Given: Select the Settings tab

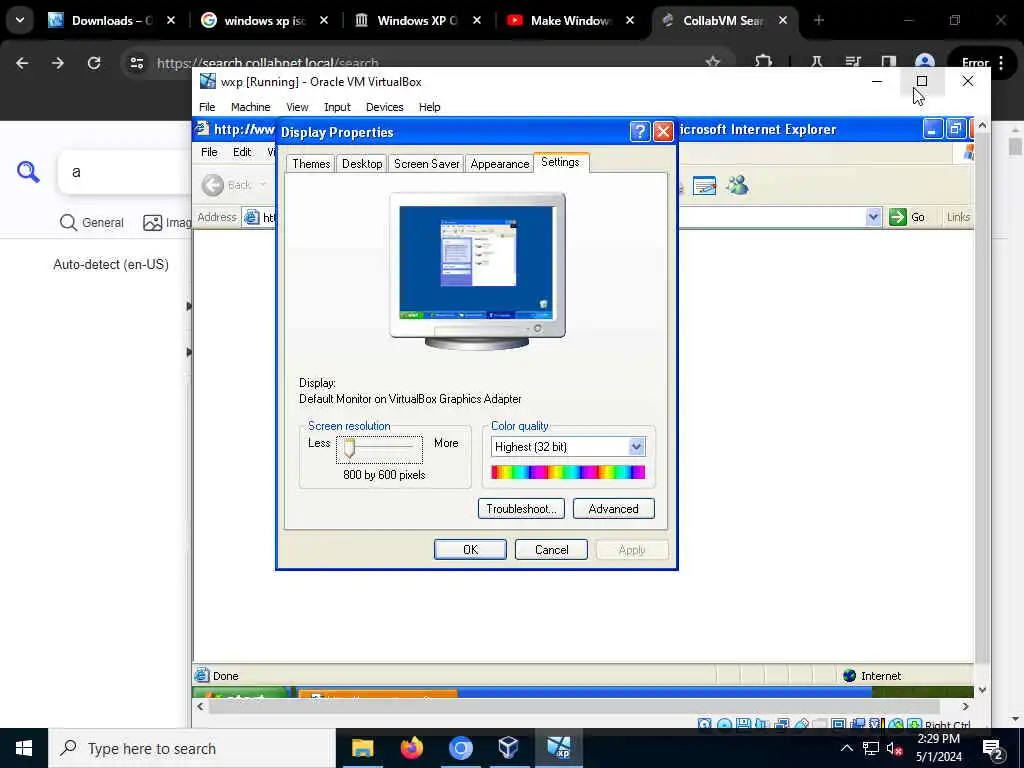Looking at the screenshot, I should coord(560,162).
